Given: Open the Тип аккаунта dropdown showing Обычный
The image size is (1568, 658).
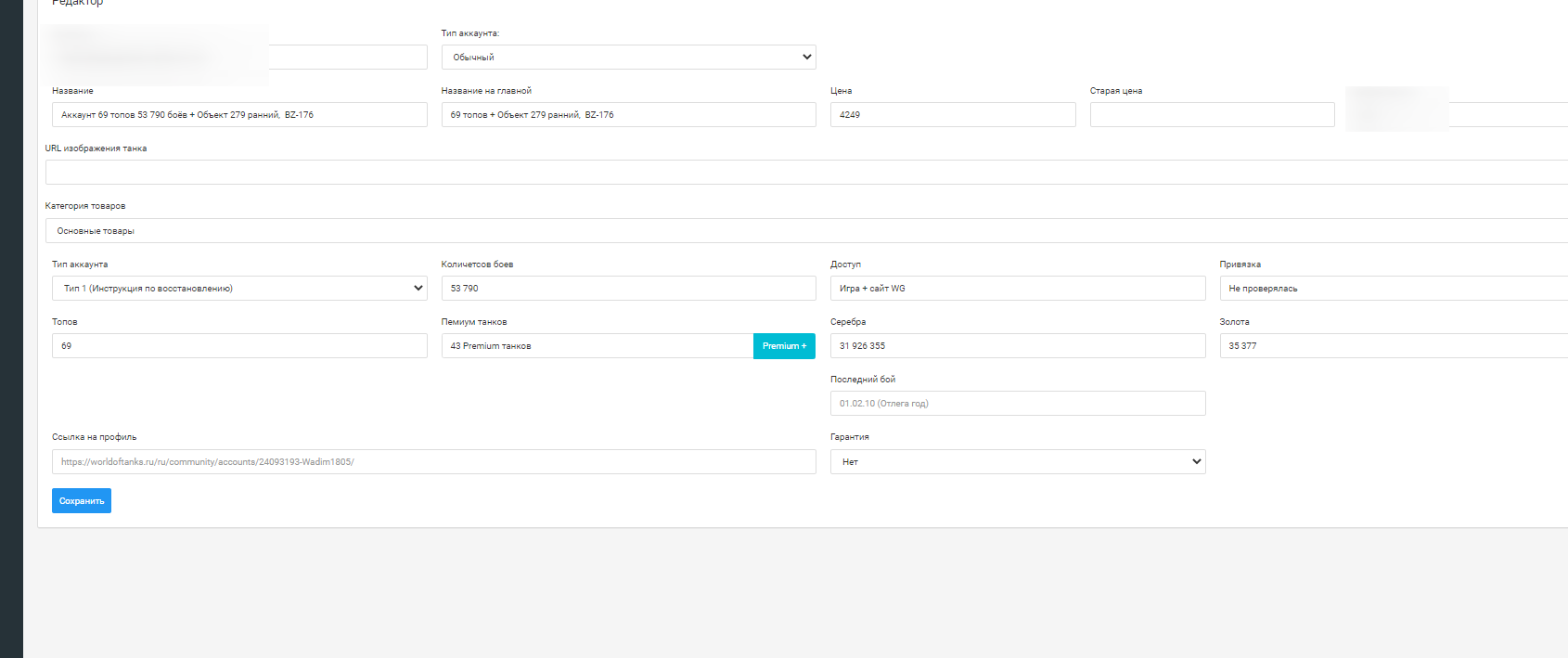Looking at the screenshot, I should (x=628, y=58).
